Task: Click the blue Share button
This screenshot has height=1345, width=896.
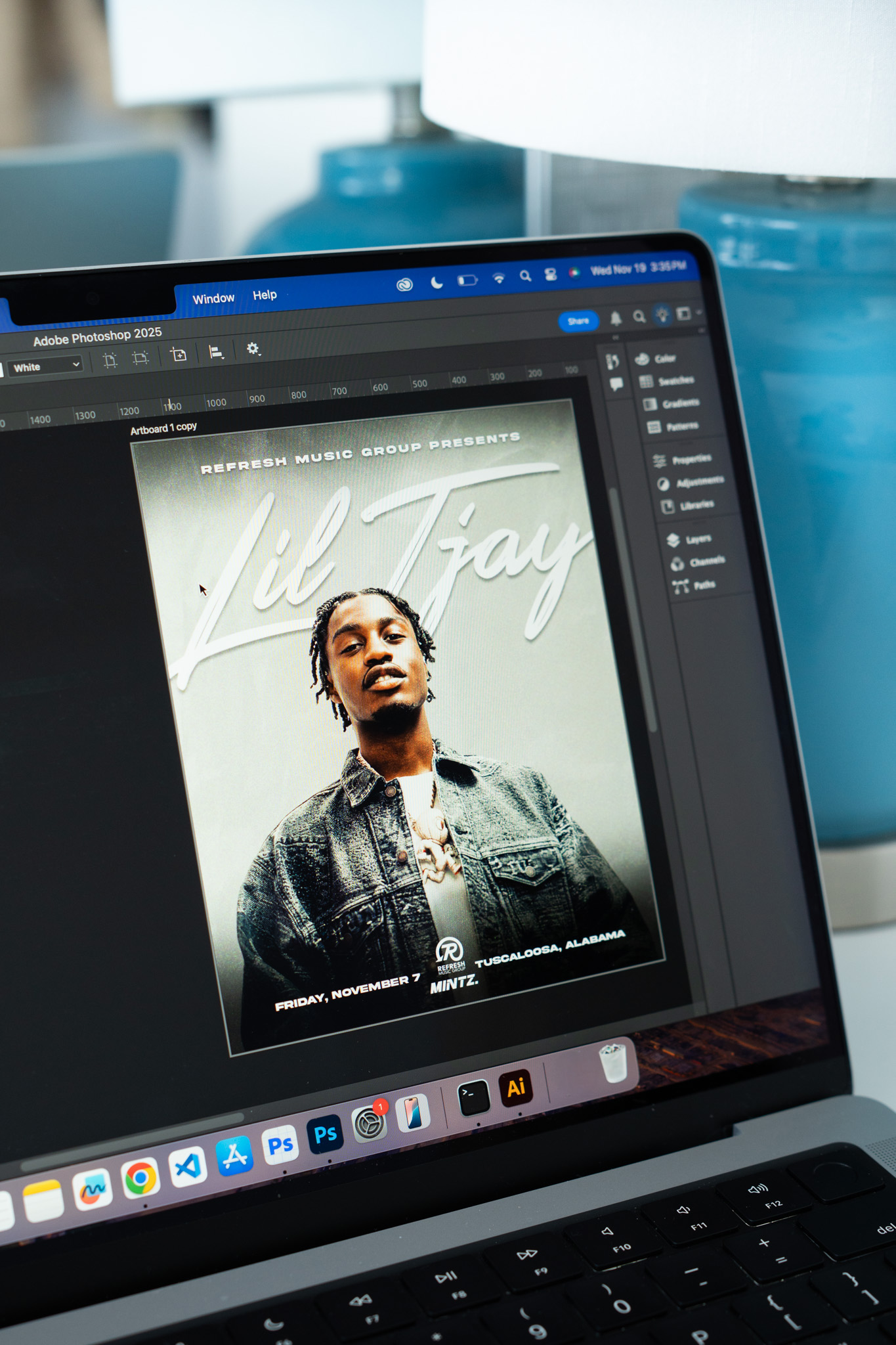Action: click(x=578, y=320)
